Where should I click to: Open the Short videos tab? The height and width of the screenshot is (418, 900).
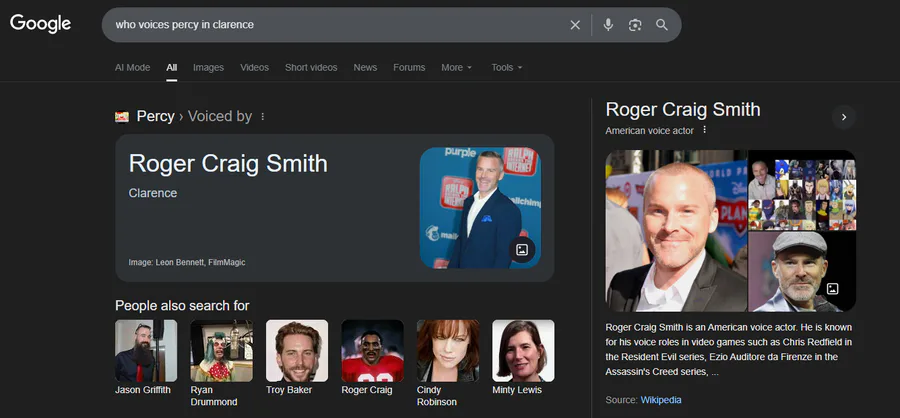pyautogui.click(x=311, y=67)
